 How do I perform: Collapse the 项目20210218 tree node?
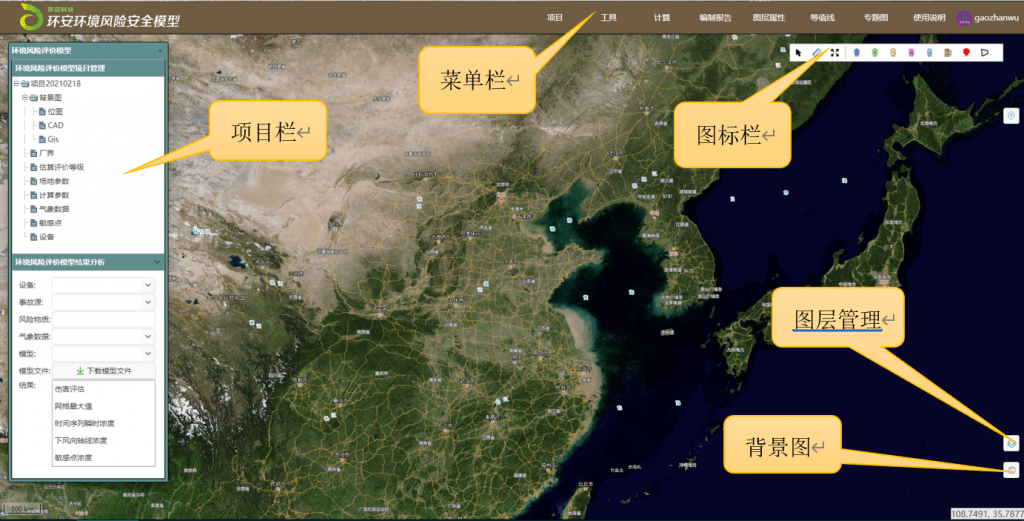tap(17, 84)
